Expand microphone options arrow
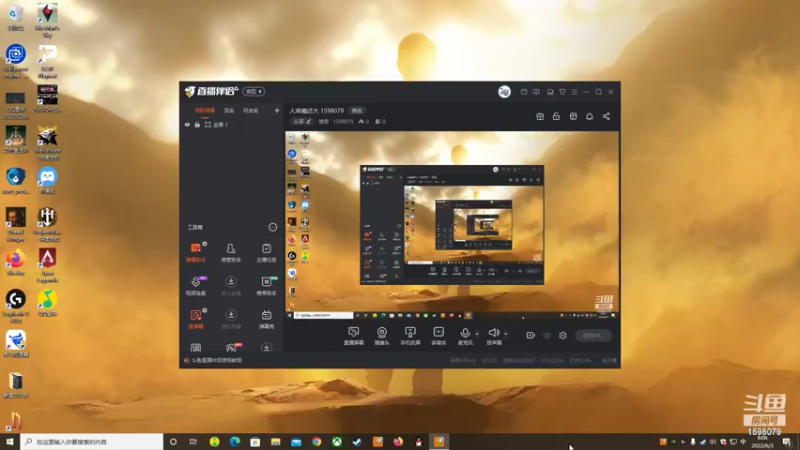Image resolution: width=800 pixels, height=450 pixels. [x=477, y=334]
